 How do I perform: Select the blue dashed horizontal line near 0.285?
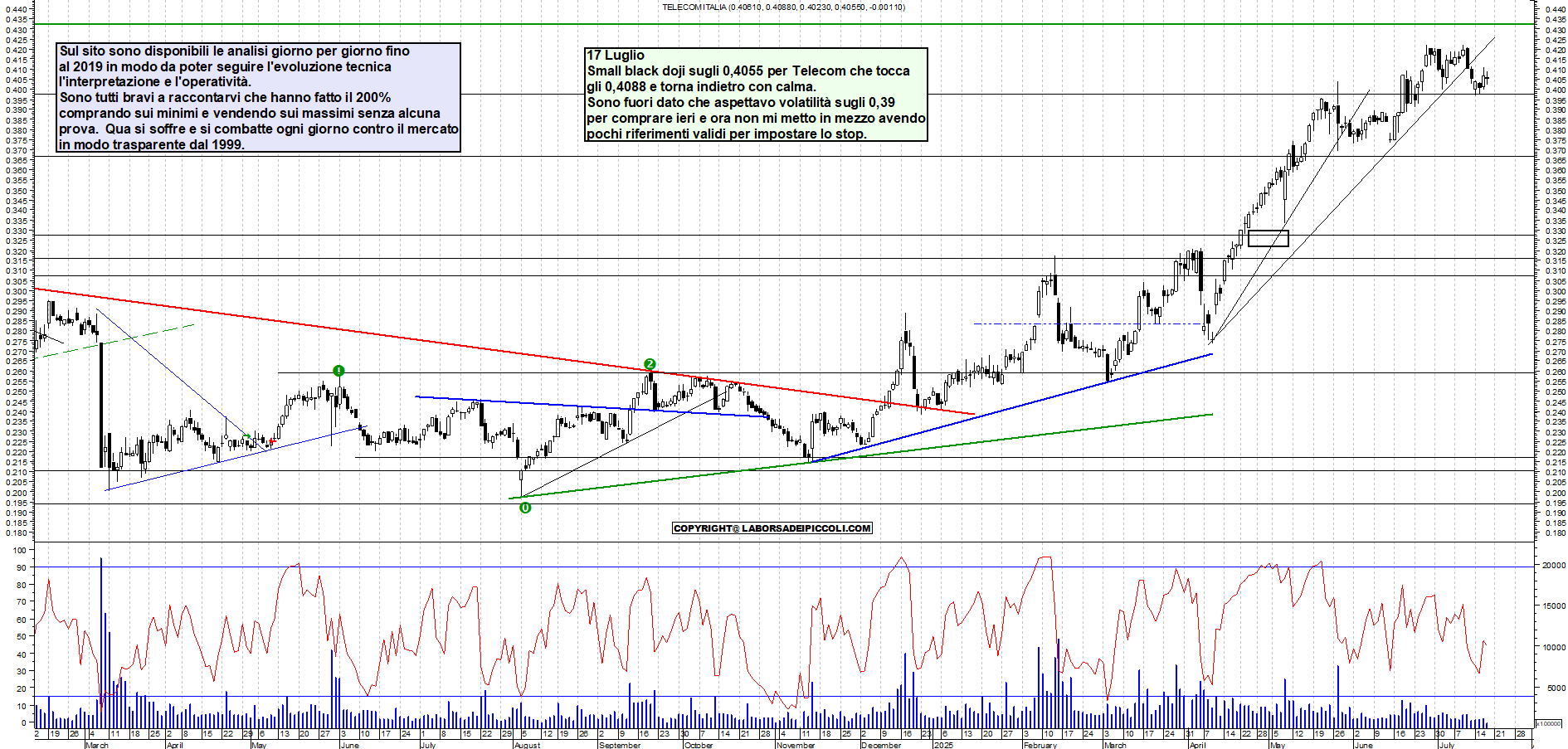[x=1088, y=323]
